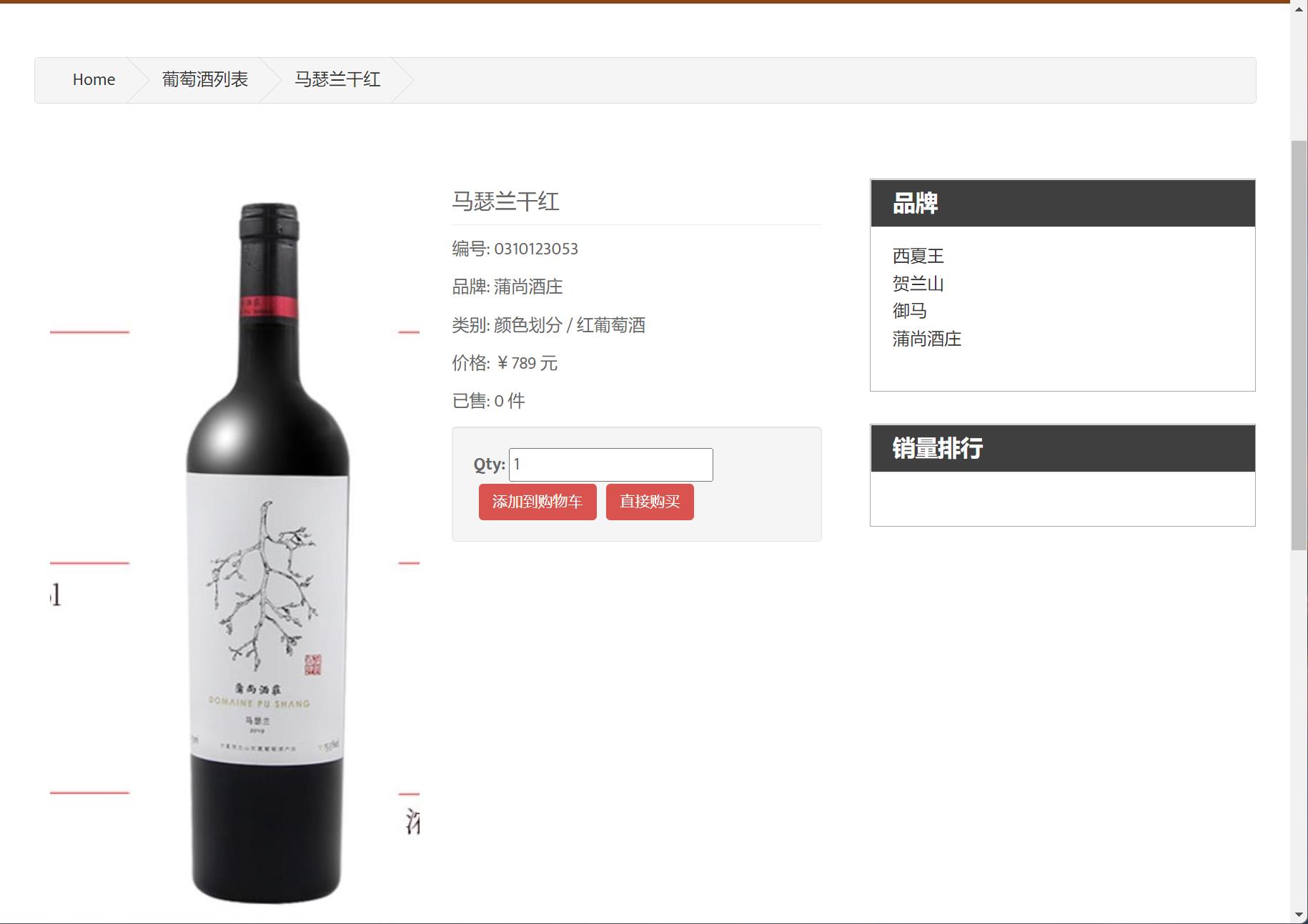Click the product title 马瑟兰干红 heading
The height and width of the screenshot is (924, 1308).
(505, 201)
